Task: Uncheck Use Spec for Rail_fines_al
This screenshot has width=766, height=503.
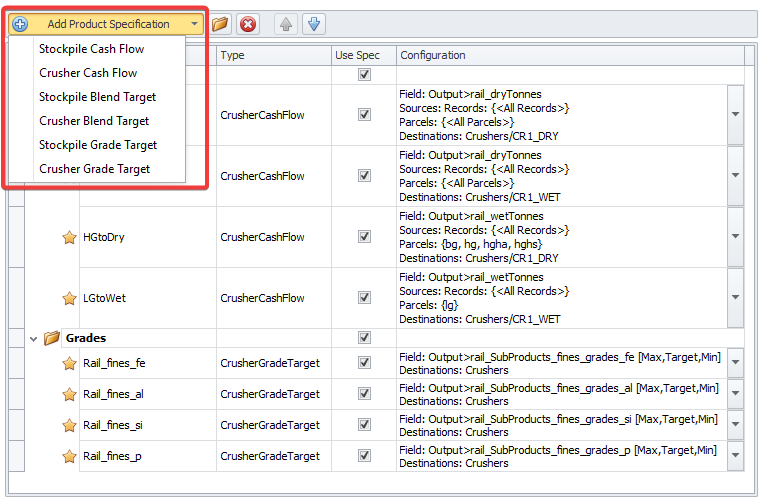Action: coord(364,394)
